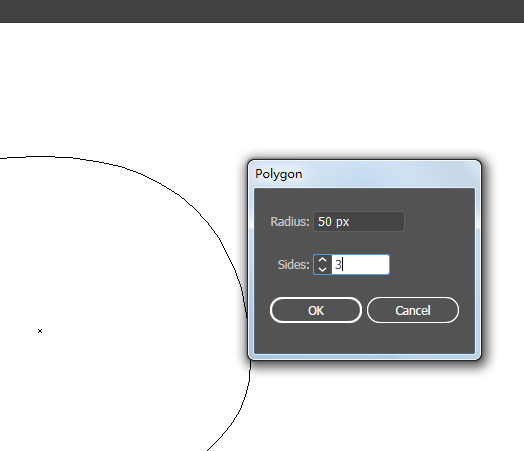This screenshot has height=451, width=524.
Task: Click the Sides label
Action: coord(293,265)
